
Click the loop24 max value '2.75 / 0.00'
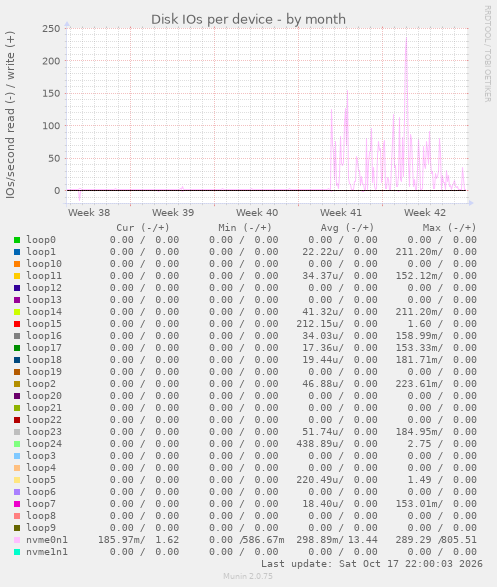[442, 444]
